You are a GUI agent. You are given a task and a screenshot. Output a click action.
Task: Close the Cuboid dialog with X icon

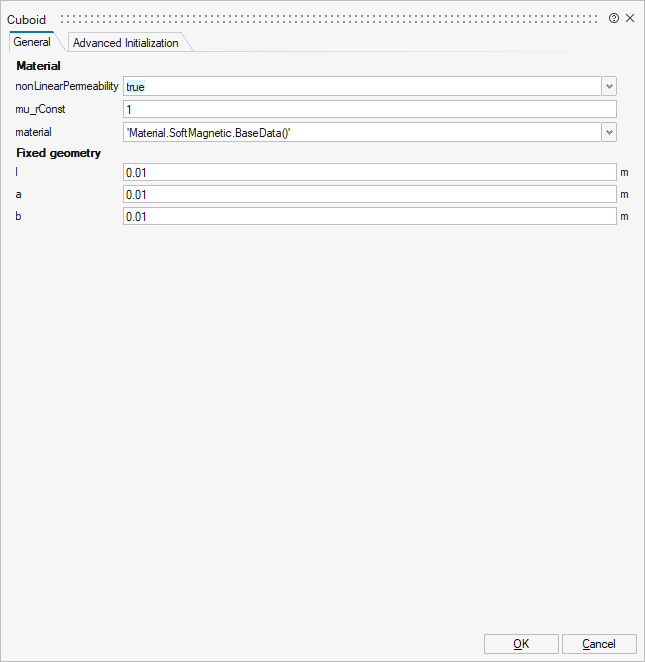click(630, 18)
